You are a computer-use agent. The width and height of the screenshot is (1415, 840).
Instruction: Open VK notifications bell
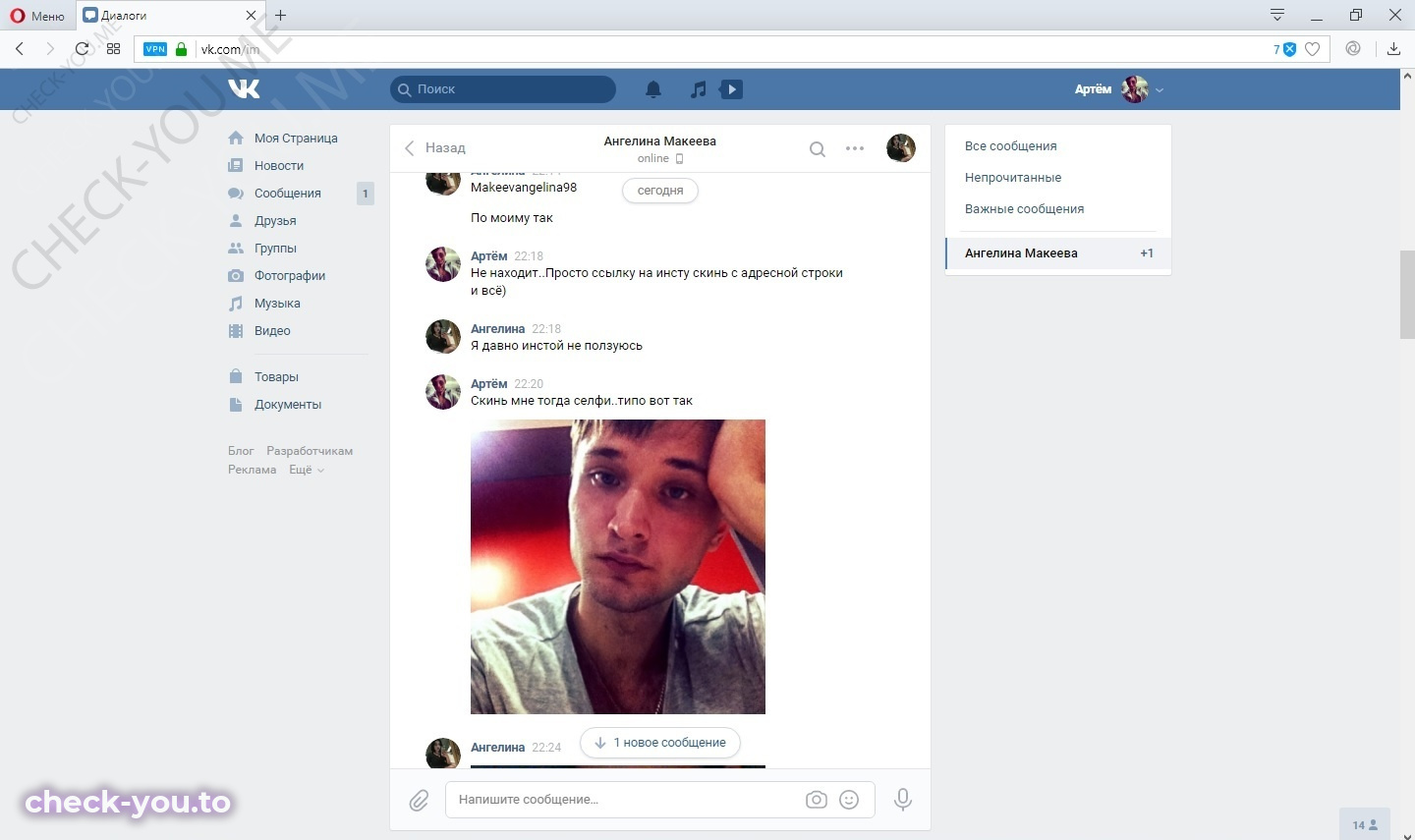(x=653, y=89)
